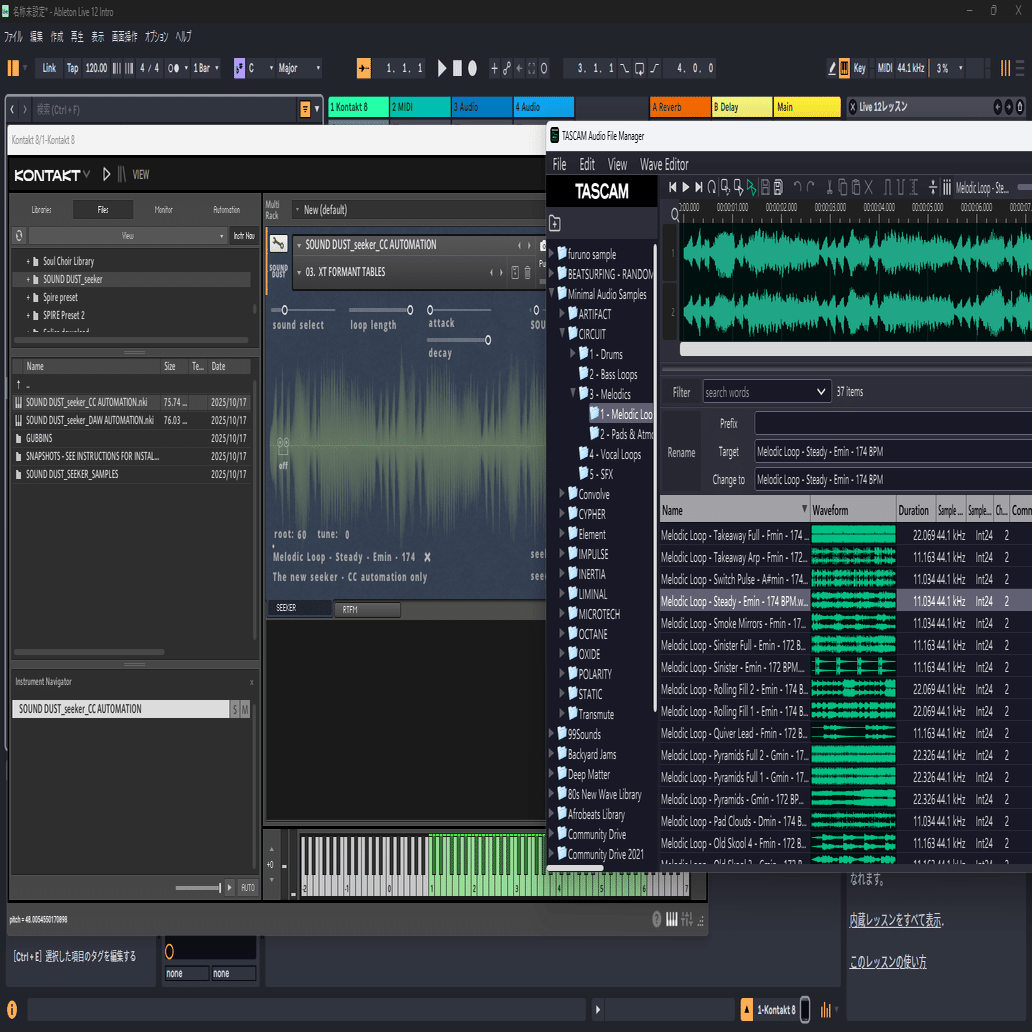Open TASCAM Wave Editor menu

[x=664, y=165]
